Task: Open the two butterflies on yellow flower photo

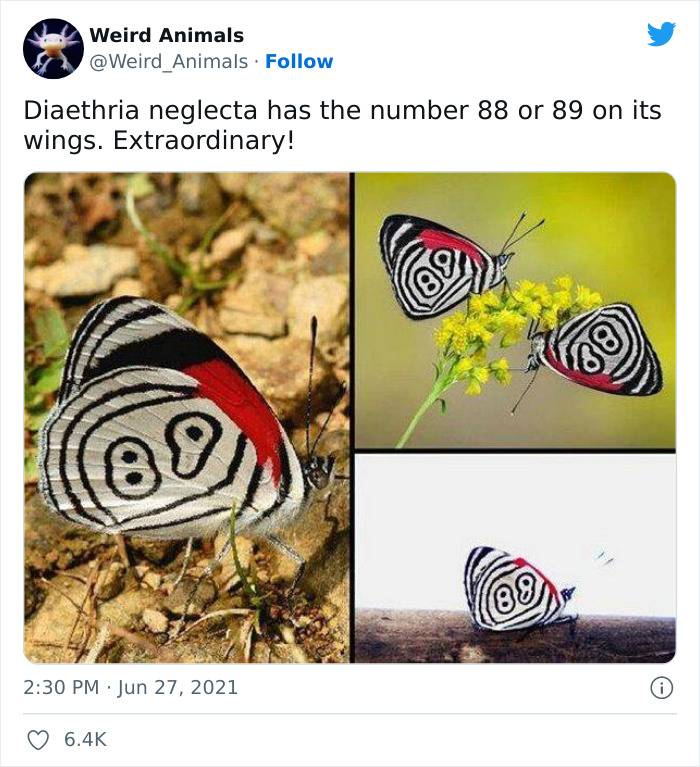Action: pyautogui.click(x=515, y=311)
